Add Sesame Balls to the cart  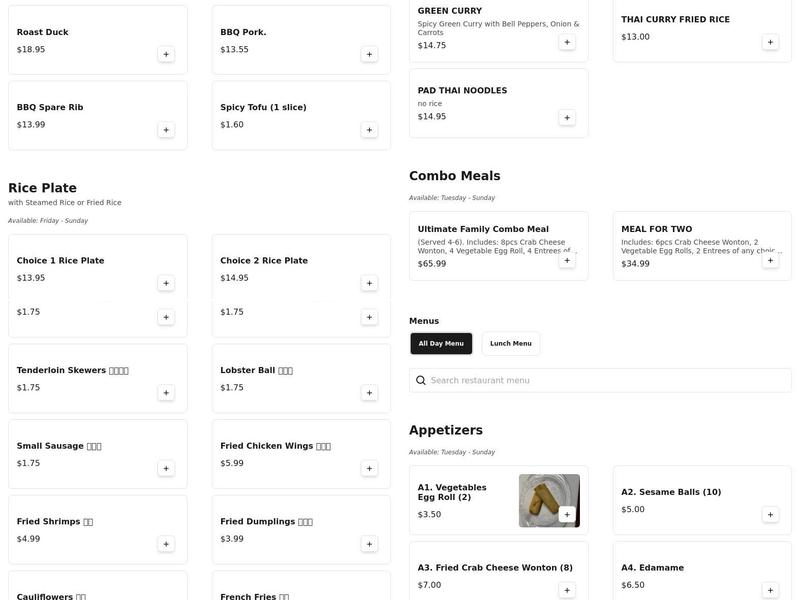tap(770, 515)
